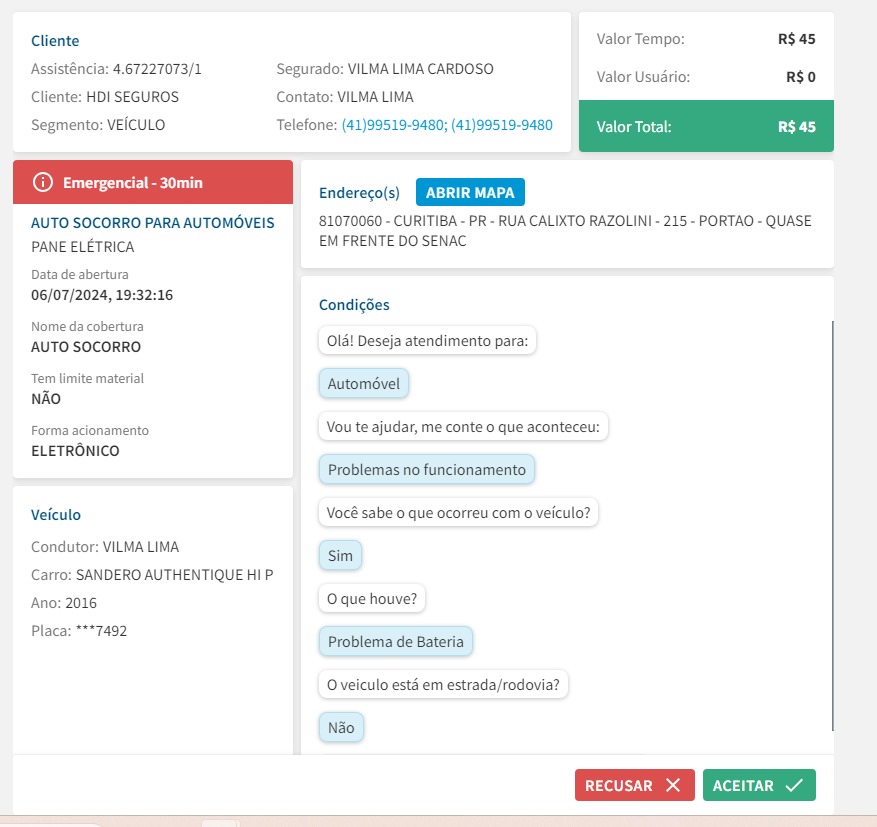Screen dimensions: 877x827
Task: Click the 'Sim' answer bubble
Action: click(340, 555)
